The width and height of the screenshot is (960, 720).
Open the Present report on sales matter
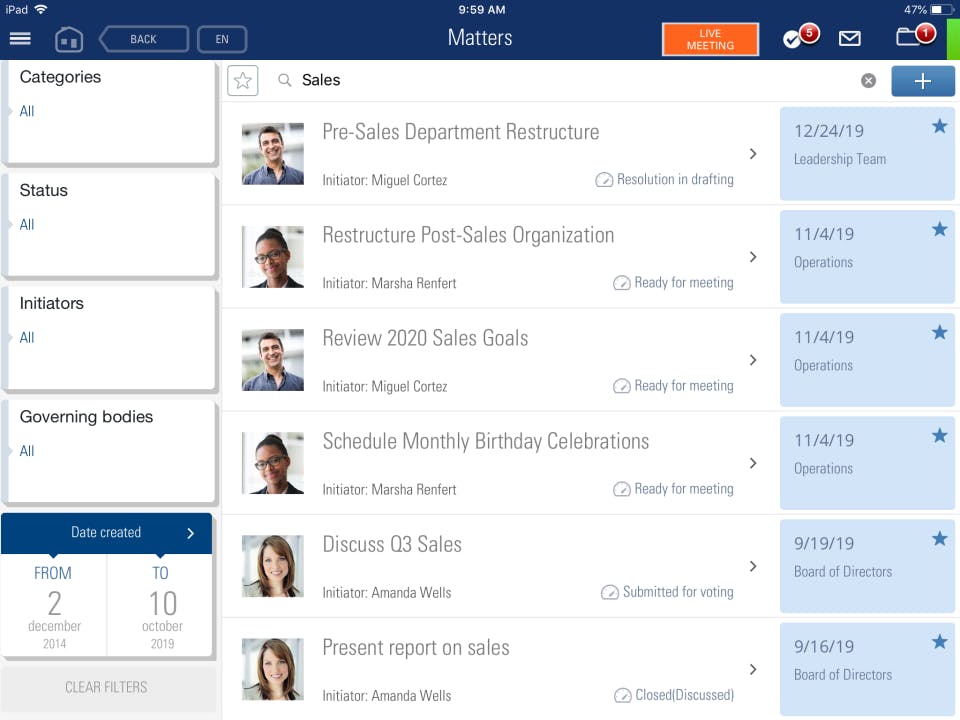500,669
